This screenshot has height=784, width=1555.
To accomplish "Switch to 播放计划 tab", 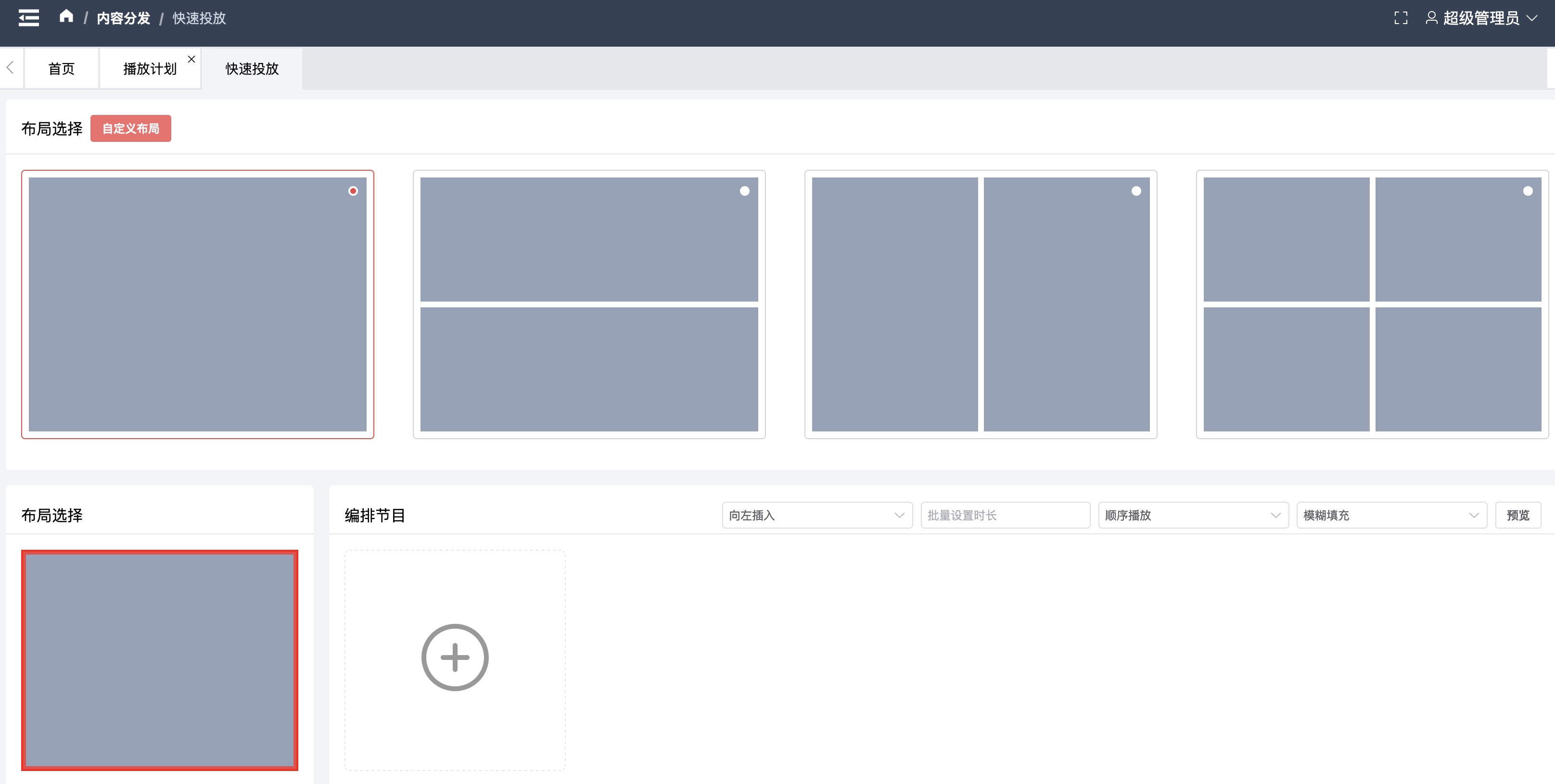I will [x=150, y=69].
